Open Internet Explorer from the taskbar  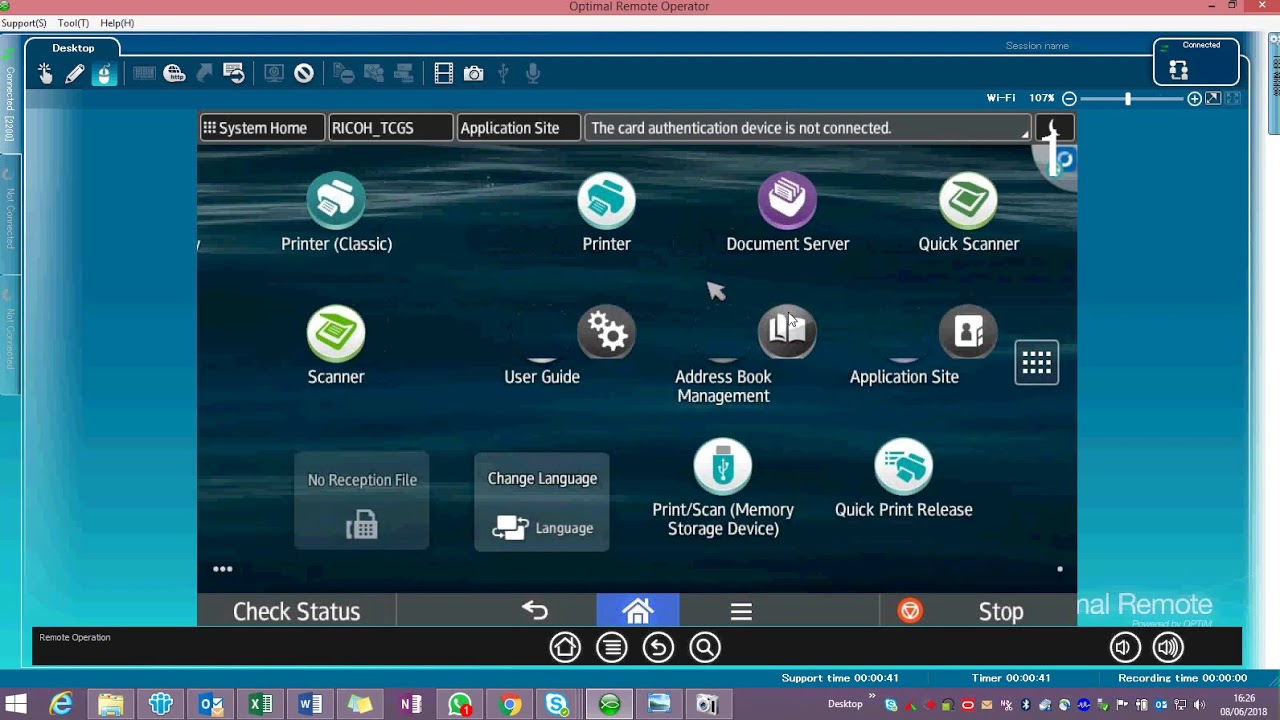61,705
